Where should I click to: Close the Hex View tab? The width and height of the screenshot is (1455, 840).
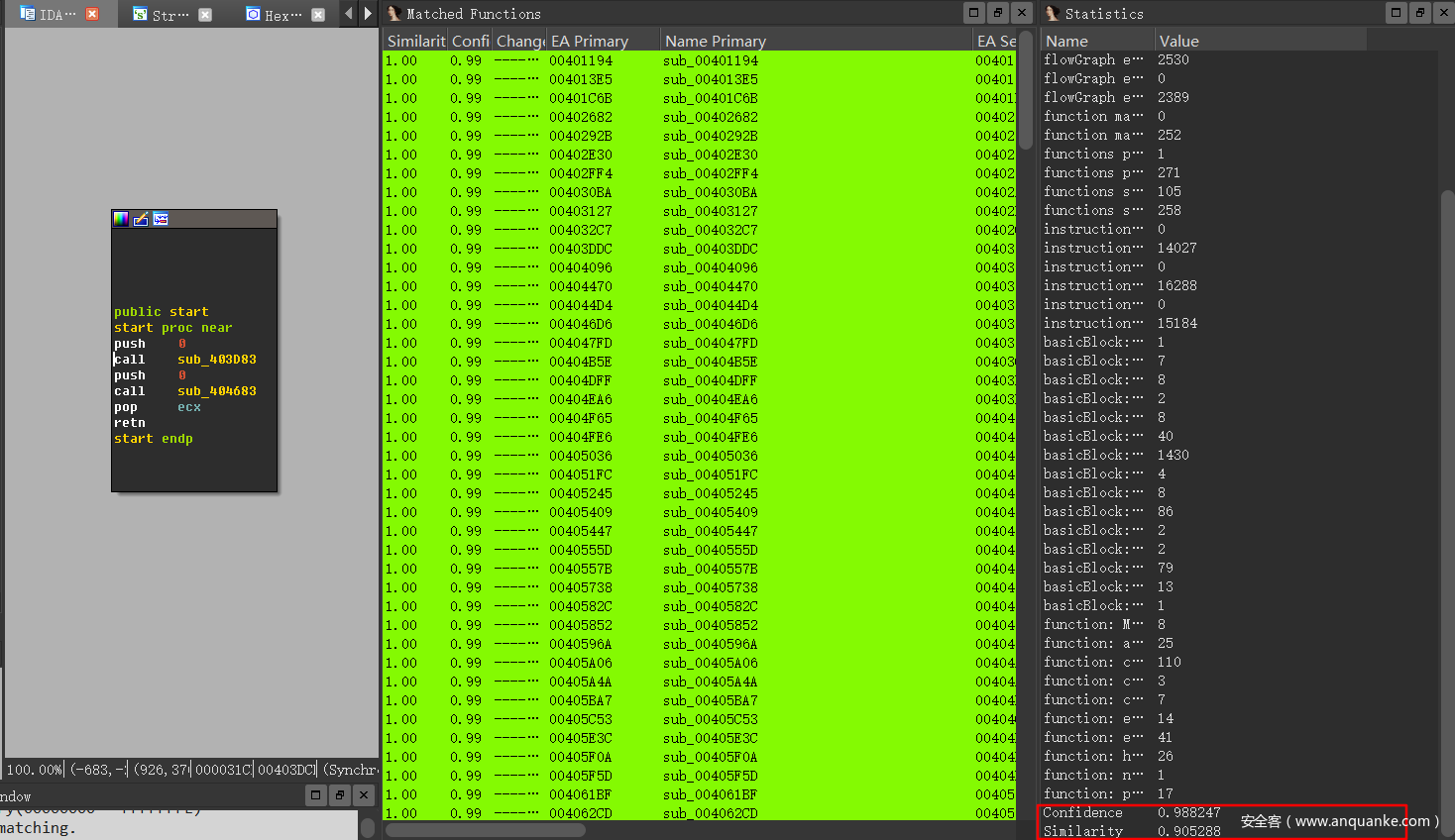[318, 14]
